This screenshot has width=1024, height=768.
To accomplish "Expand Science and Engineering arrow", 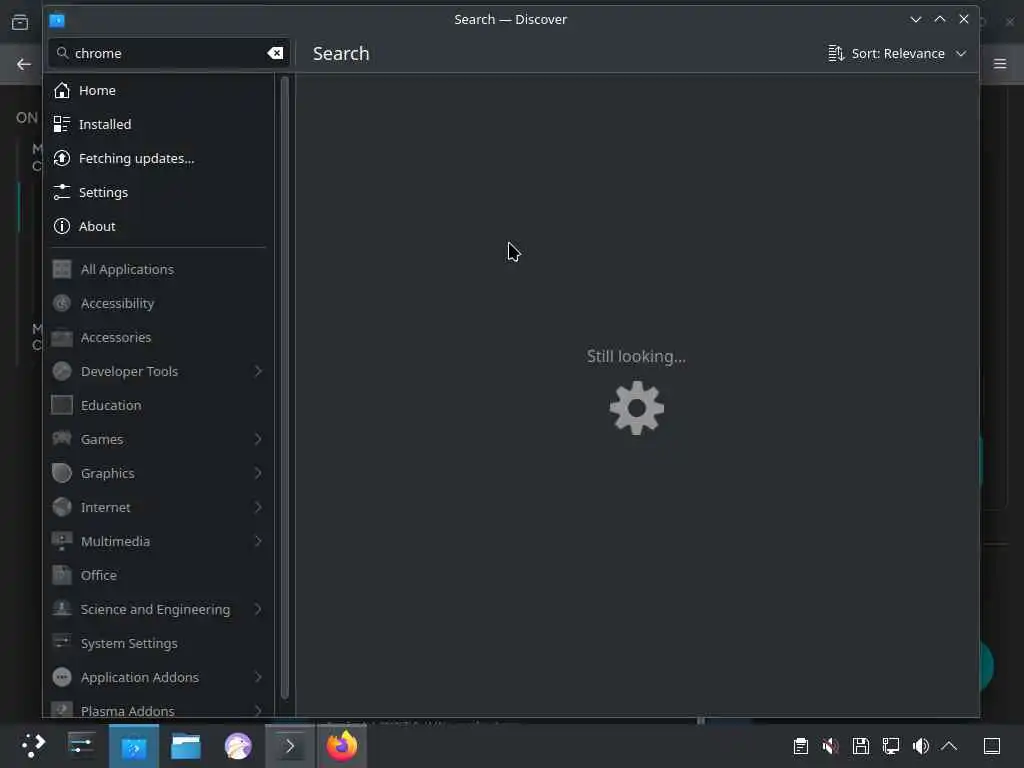I will [258, 609].
